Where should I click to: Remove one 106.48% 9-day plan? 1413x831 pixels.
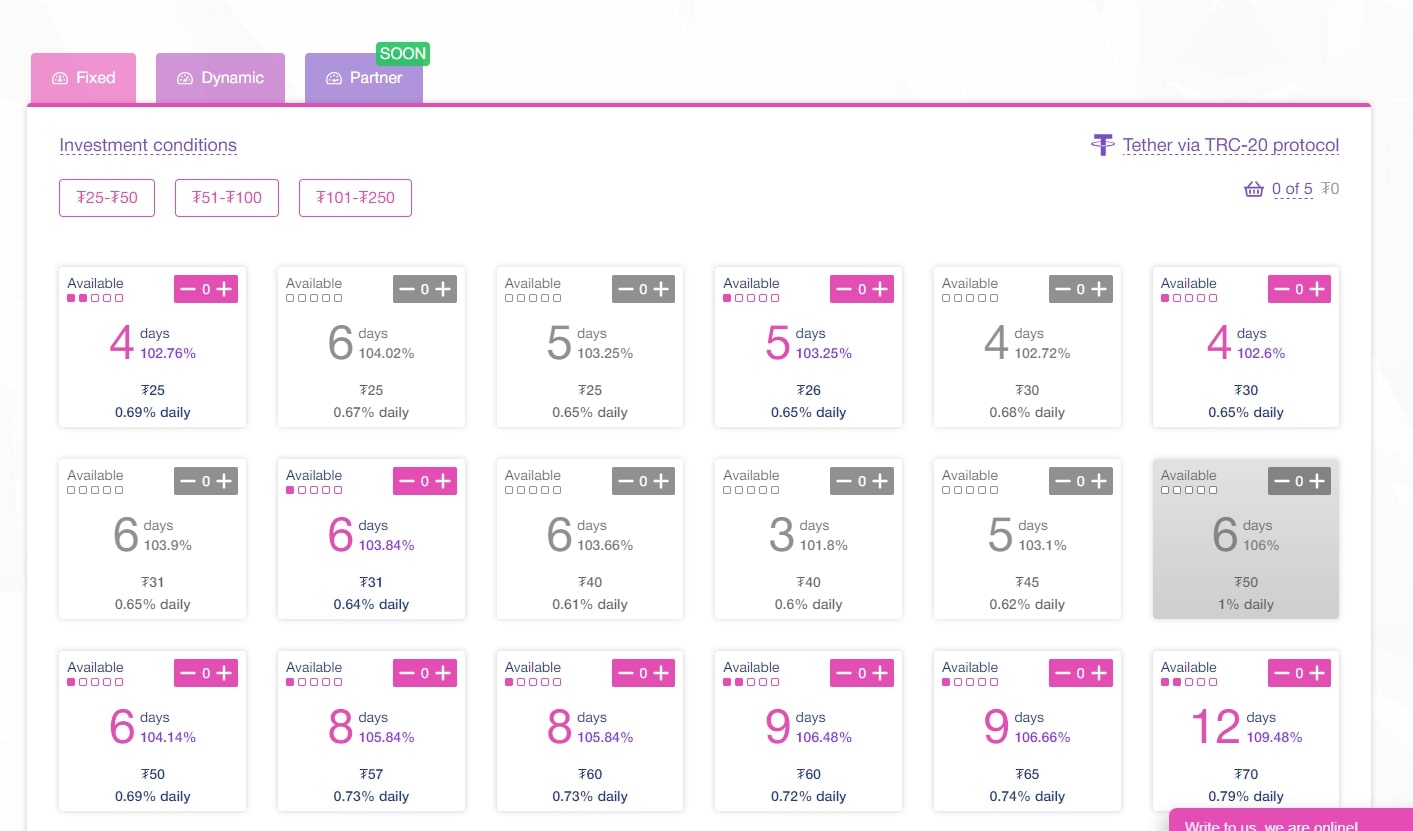tap(843, 673)
